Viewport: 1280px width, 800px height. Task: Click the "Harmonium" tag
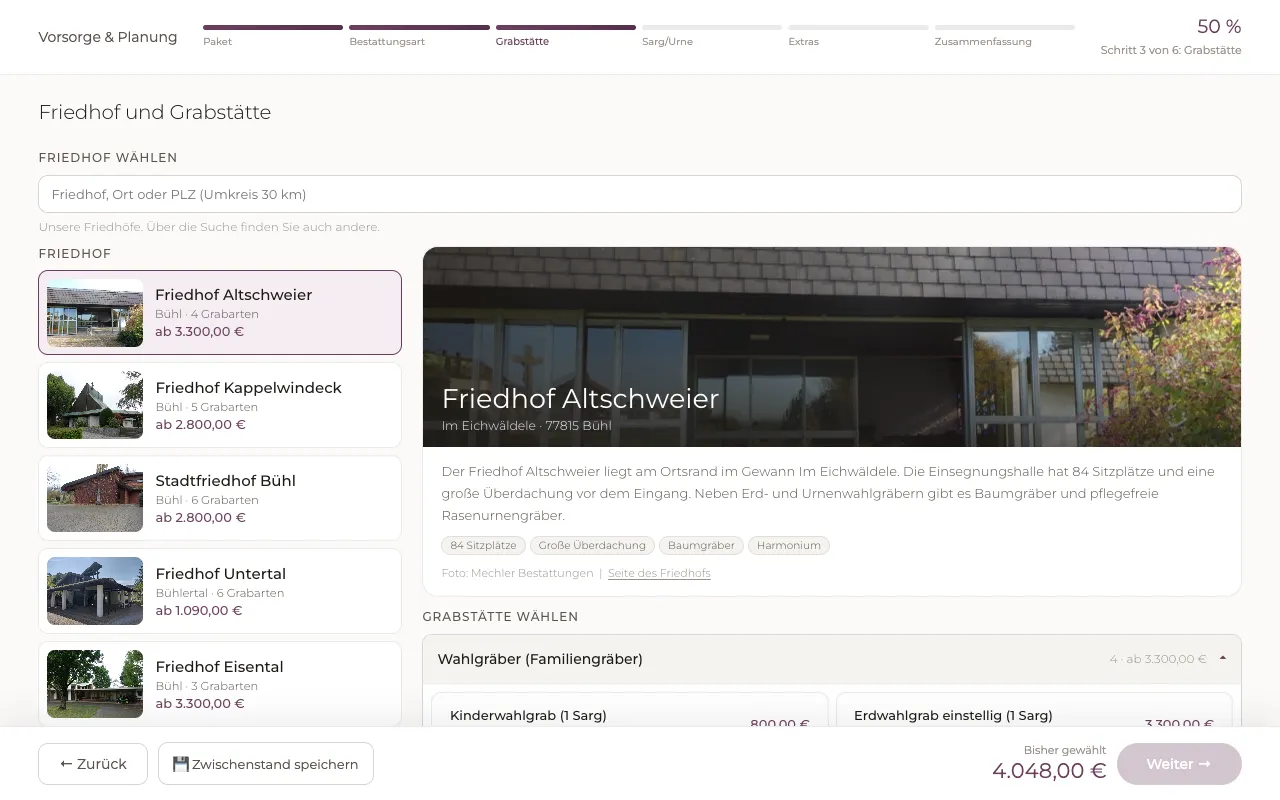click(x=789, y=545)
